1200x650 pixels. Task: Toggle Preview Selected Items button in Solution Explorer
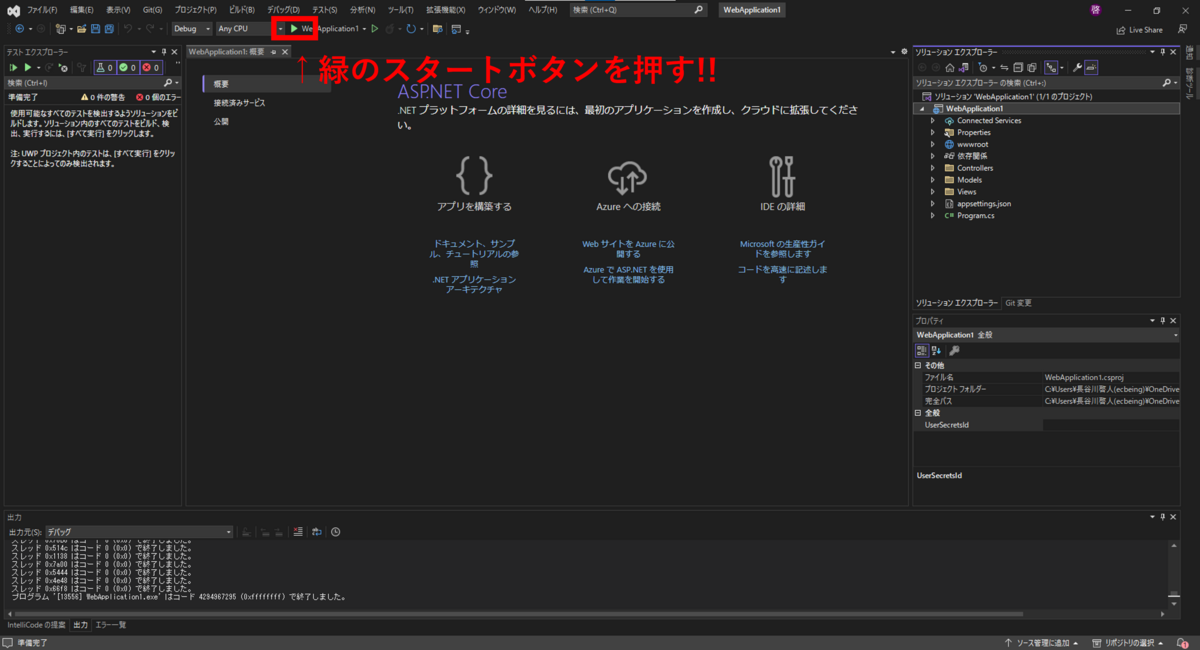1091,67
